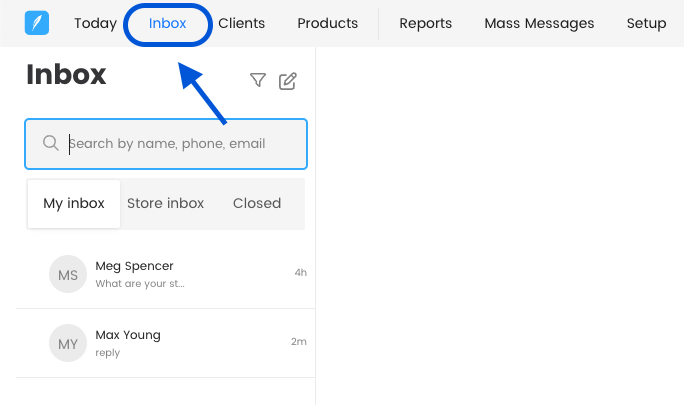
Task: Click the 'What are your st…' message preview
Action: (x=140, y=284)
